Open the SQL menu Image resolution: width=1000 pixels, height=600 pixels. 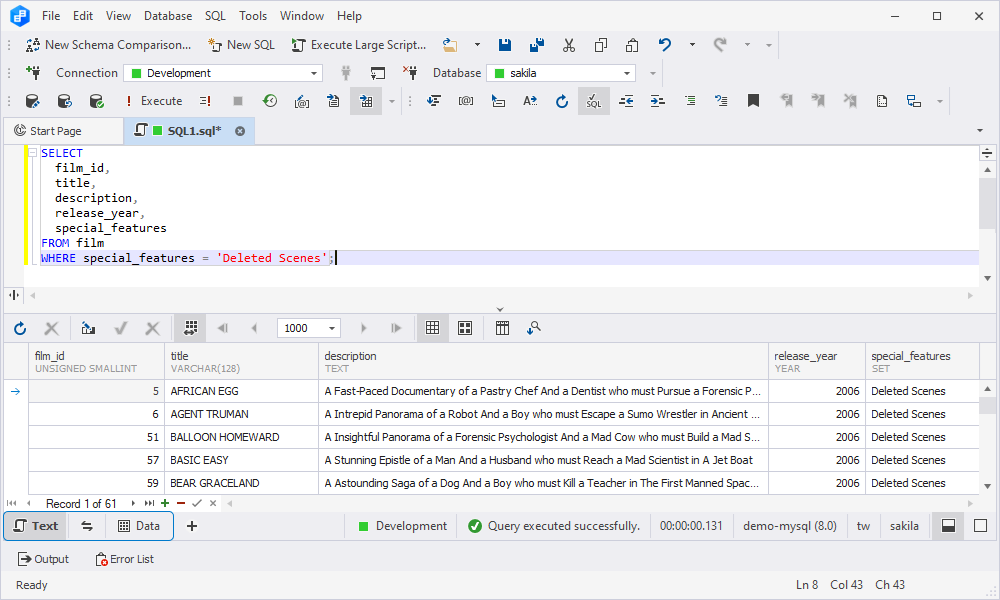(215, 16)
